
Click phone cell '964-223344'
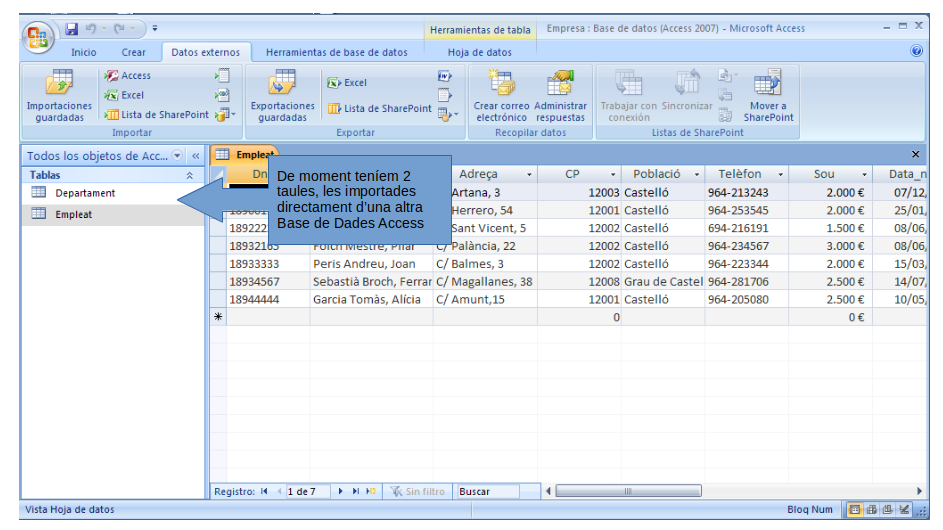[746, 264]
